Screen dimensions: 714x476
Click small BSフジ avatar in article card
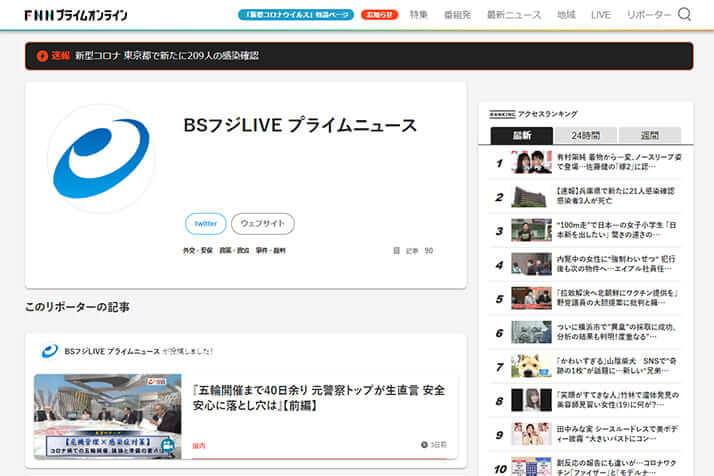tap(50, 351)
